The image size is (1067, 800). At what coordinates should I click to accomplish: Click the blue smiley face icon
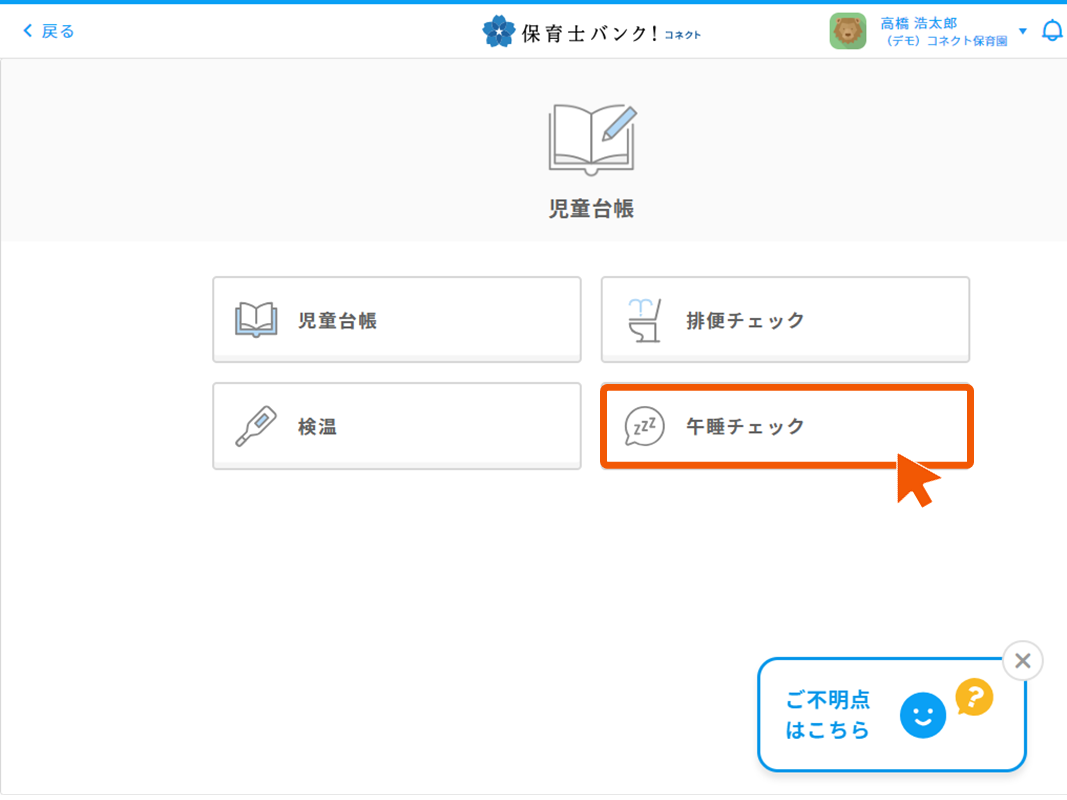(922, 716)
